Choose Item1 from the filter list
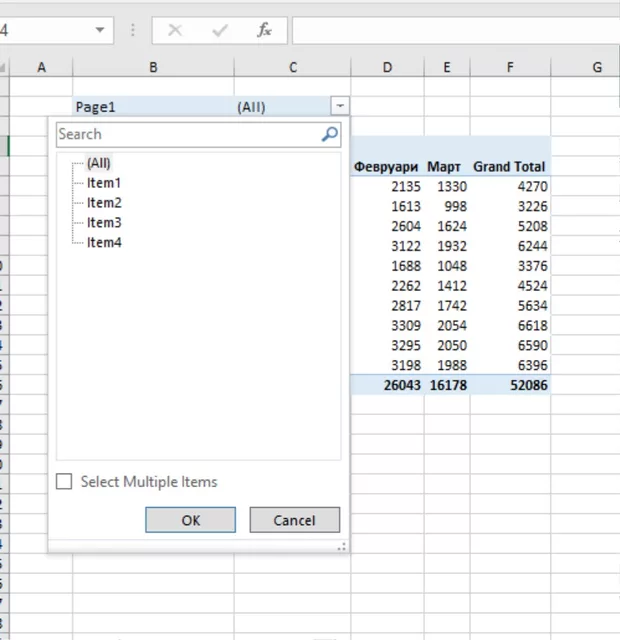This screenshot has width=620, height=640. tap(103, 183)
